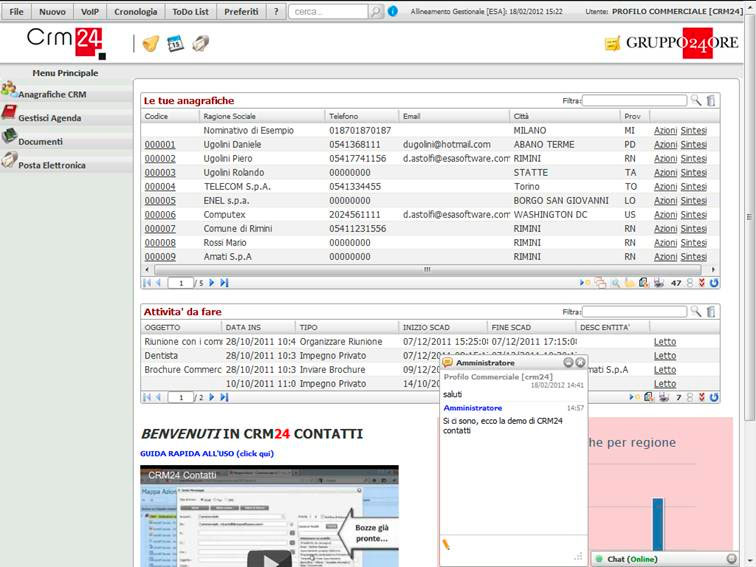
Task: Click the export document icon in Attivita' toolbar
Action: (x=649, y=397)
